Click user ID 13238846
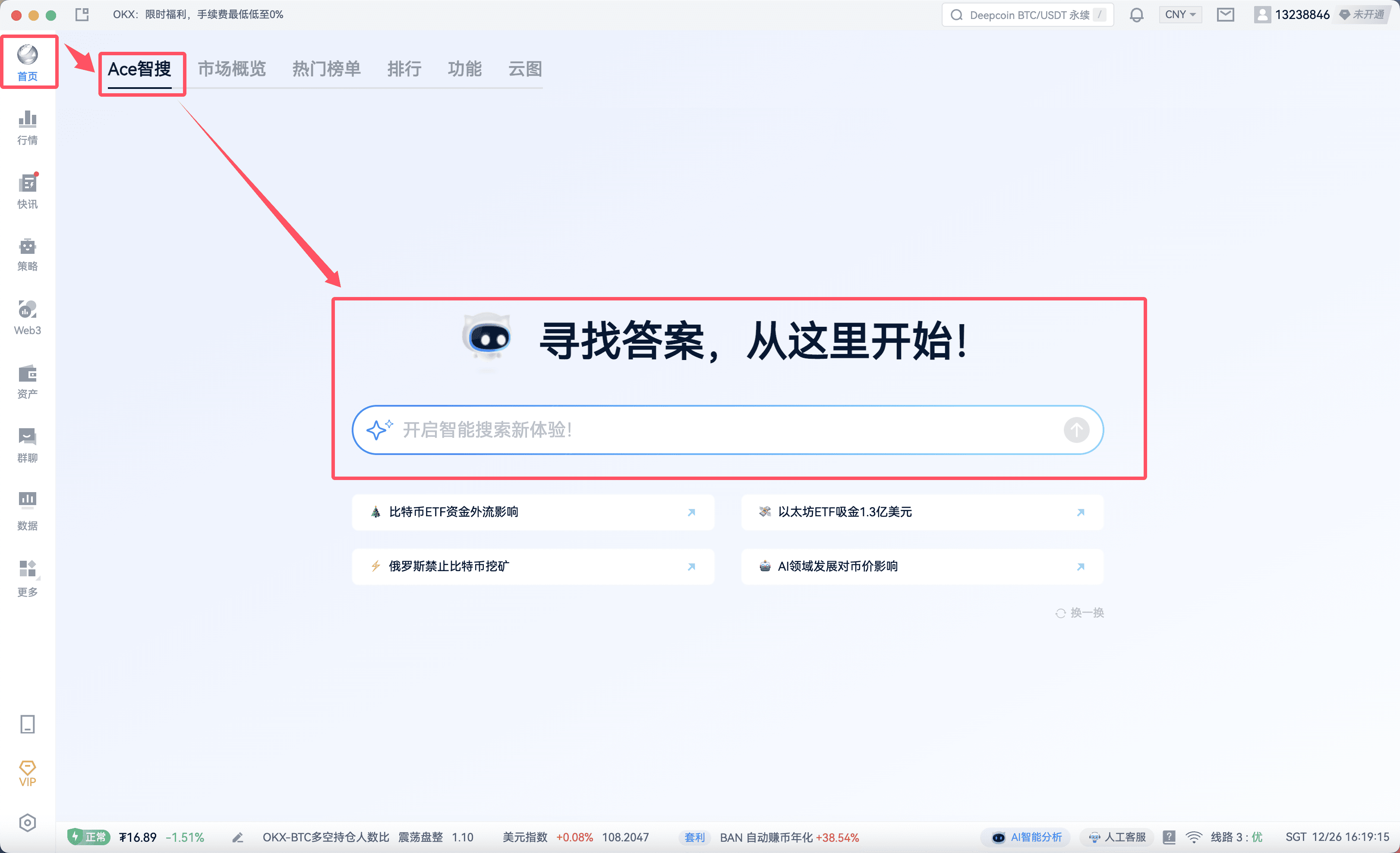The image size is (1400, 853). click(1302, 15)
